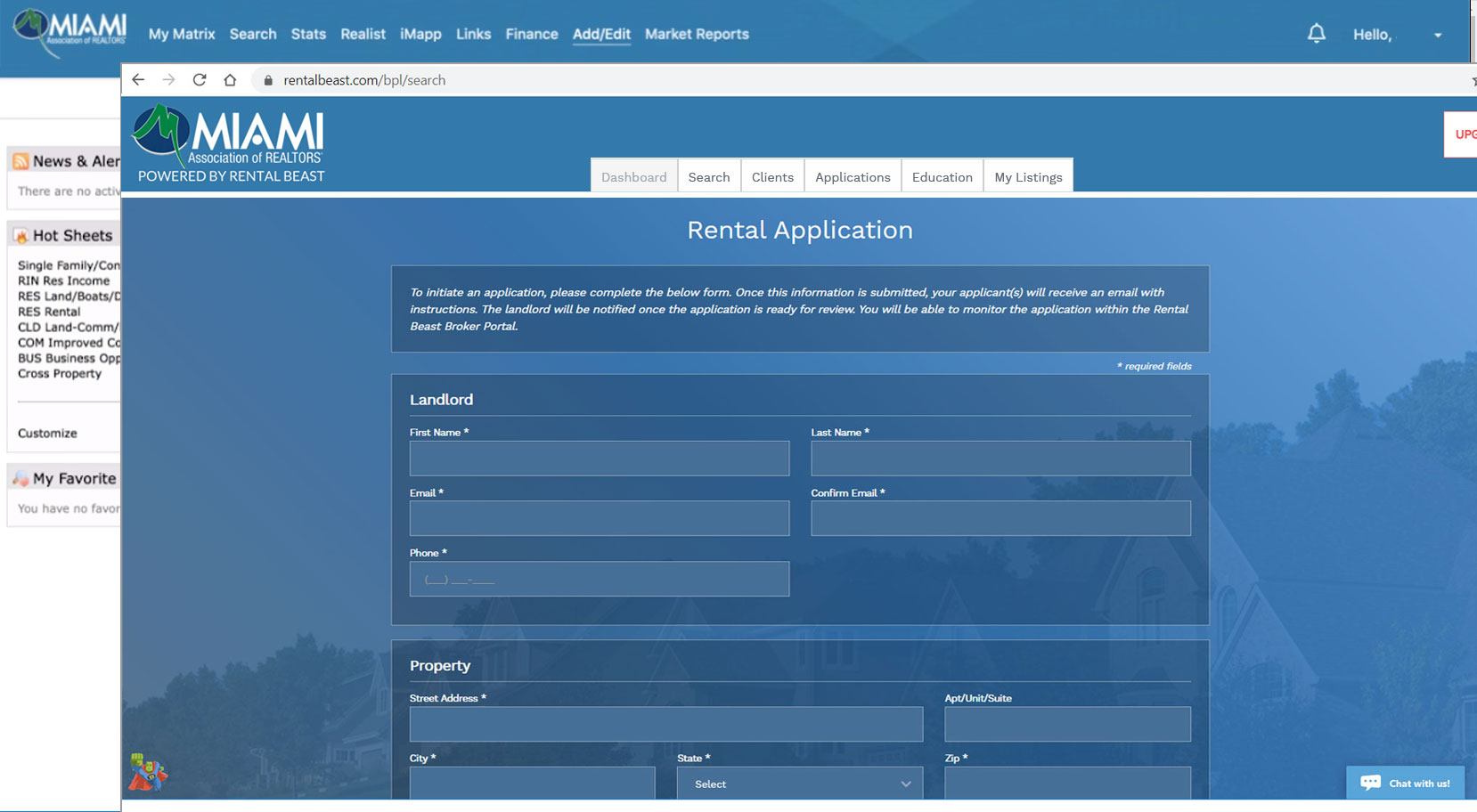
Task: Click the News & Alerts RSS icon
Action: [x=20, y=161]
